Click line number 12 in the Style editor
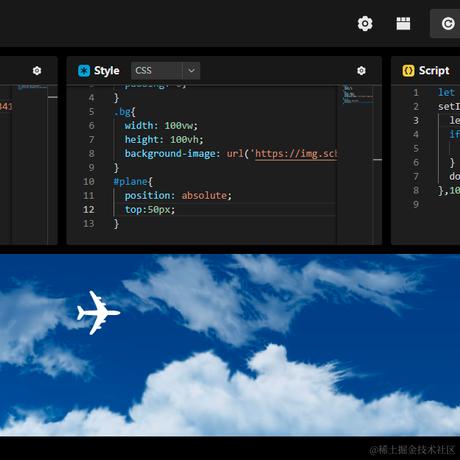 [89, 210]
